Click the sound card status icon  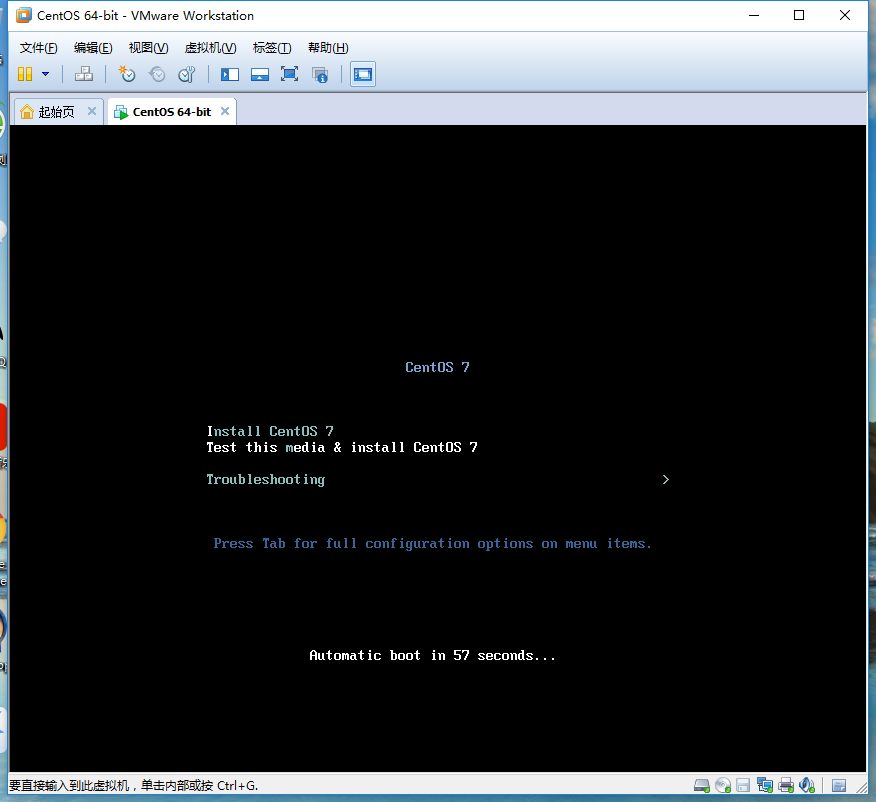[x=807, y=786]
